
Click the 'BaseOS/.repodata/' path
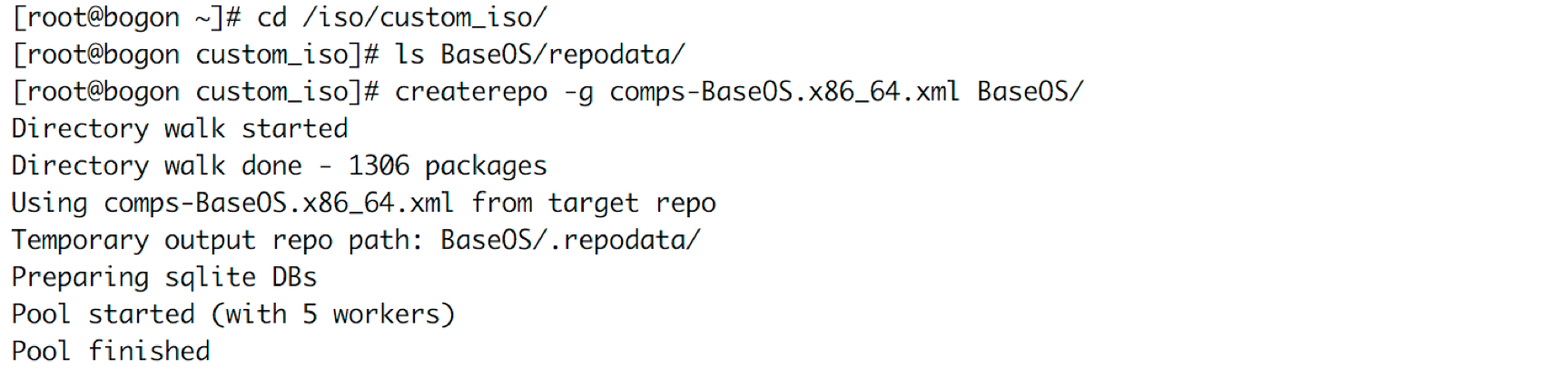570,241
